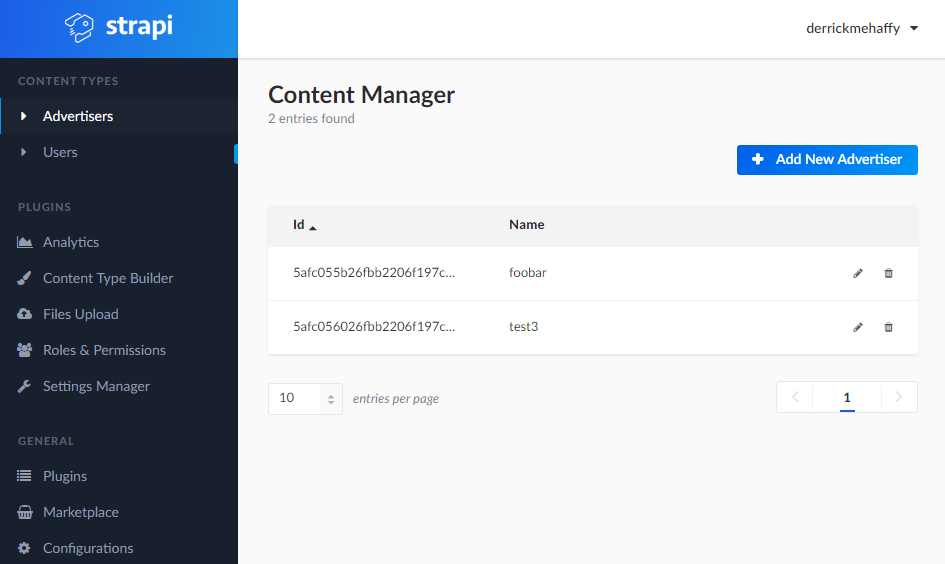Image resolution: width=945 pixels, height=564 pixels.
Task: Click the Plugins list icon
Action: [x=24, y=476]
